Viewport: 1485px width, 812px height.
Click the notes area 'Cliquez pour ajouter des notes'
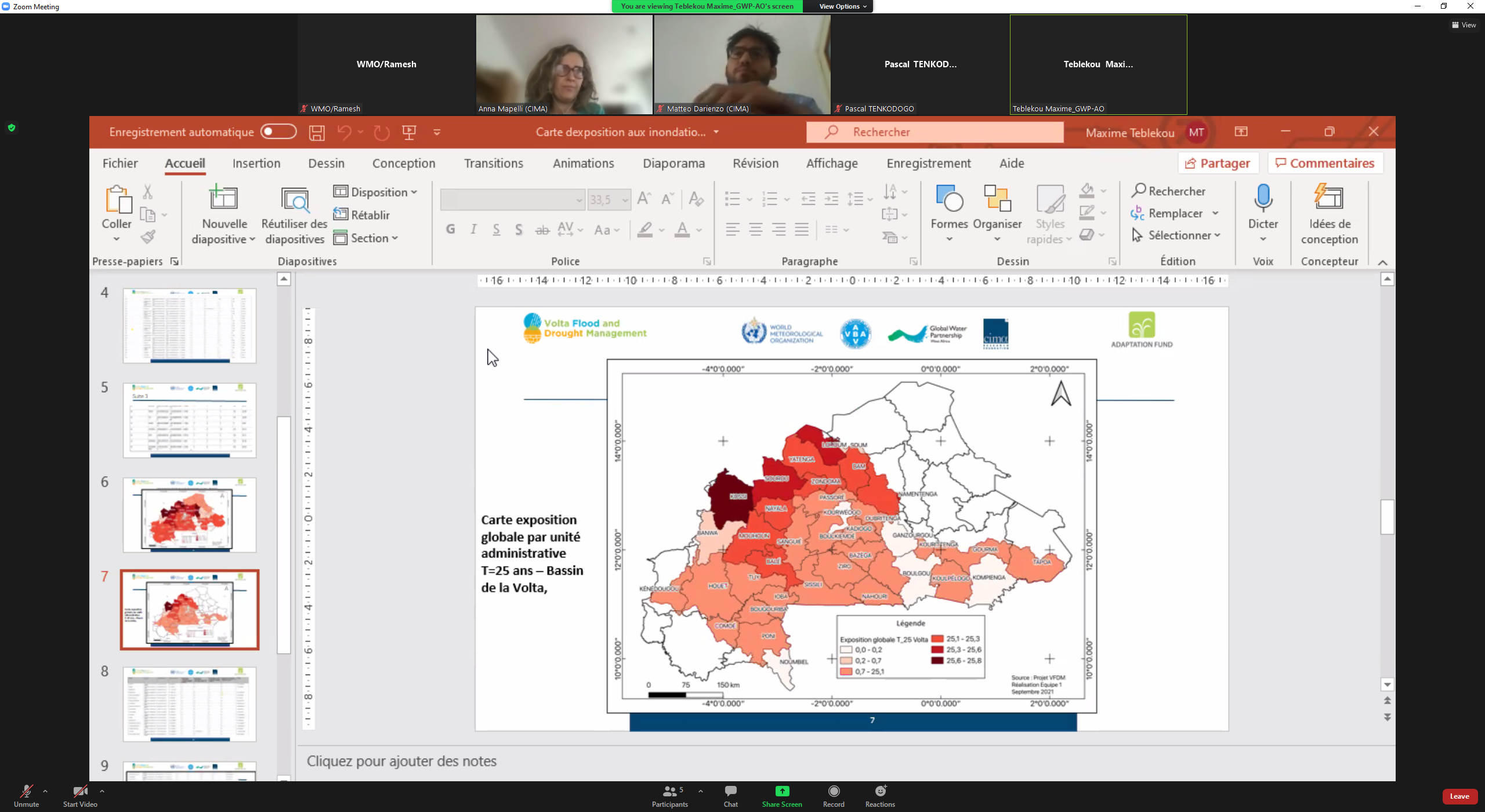tap(401, 761)
